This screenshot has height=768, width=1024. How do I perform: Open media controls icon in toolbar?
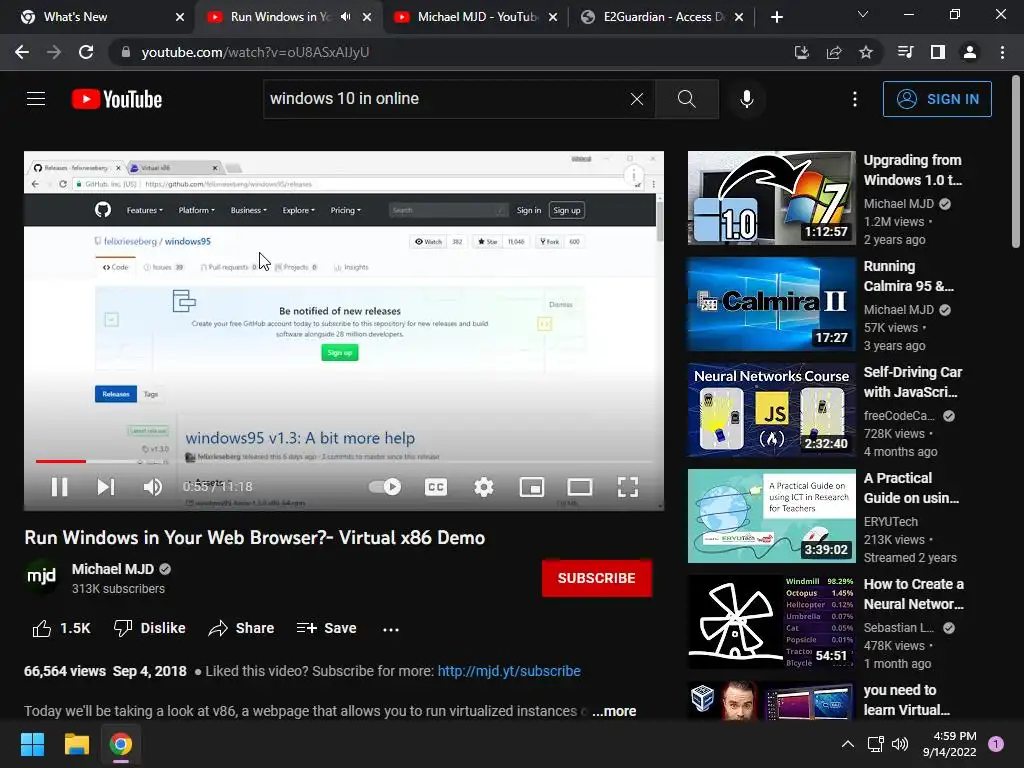[905, 52]
